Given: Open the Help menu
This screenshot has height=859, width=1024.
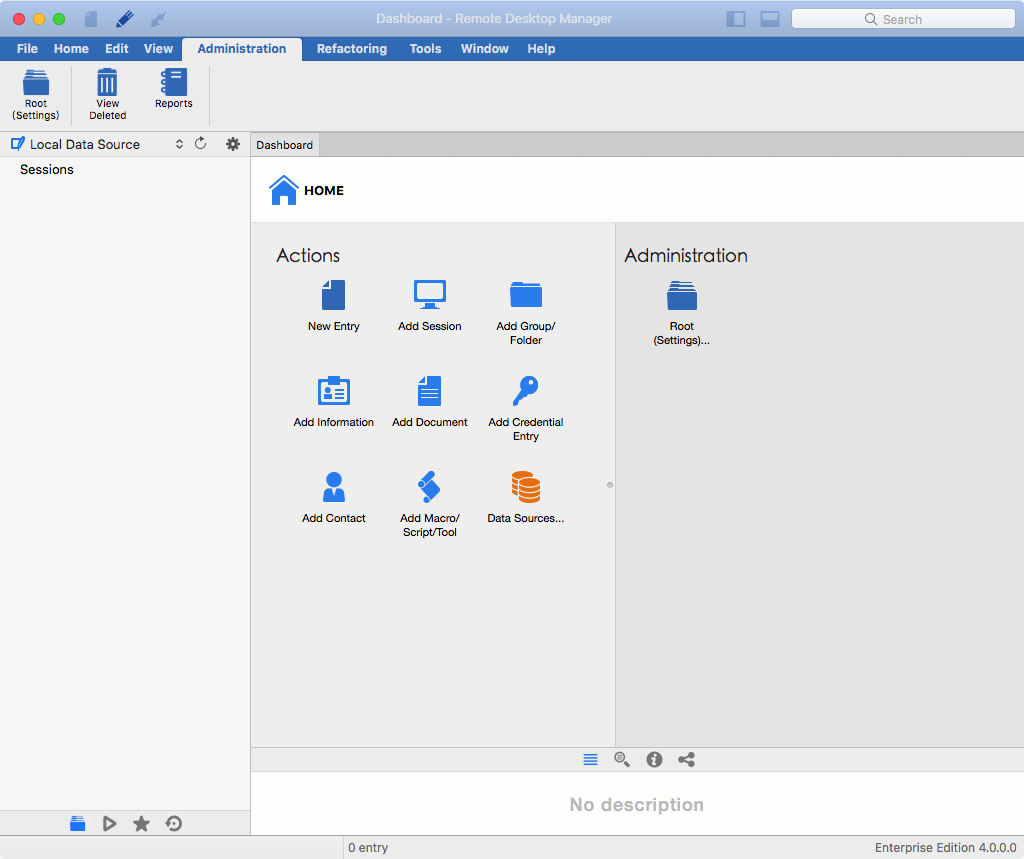Looking at the screenshot, I should 541,48.
